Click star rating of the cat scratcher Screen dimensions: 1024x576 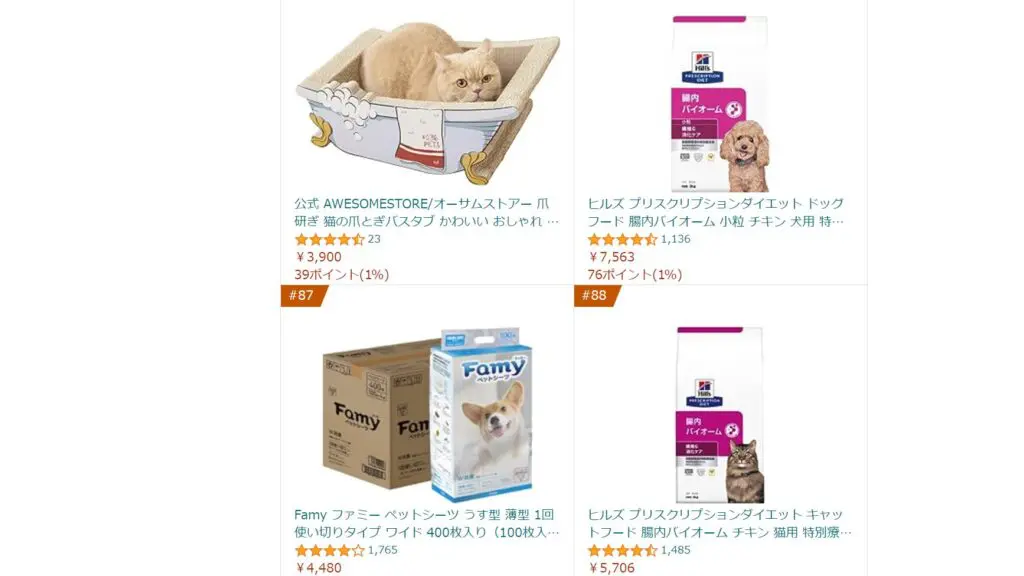pos(329,239)
